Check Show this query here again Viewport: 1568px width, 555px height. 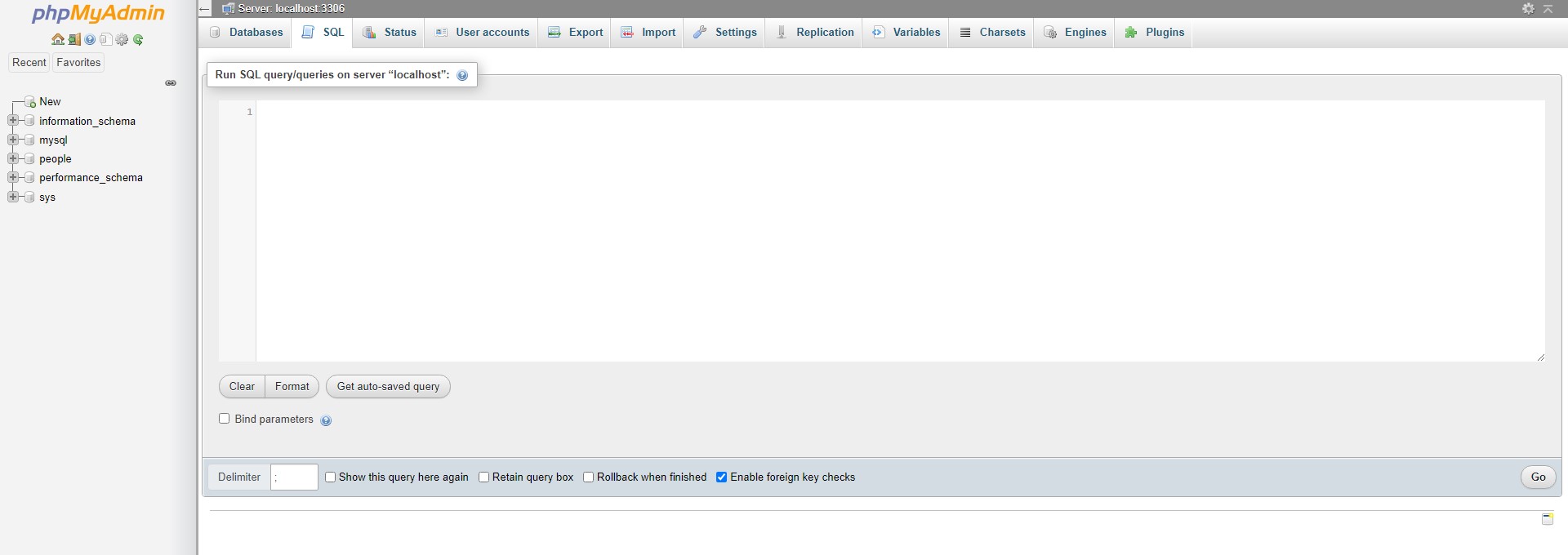[x=330, y=477]
